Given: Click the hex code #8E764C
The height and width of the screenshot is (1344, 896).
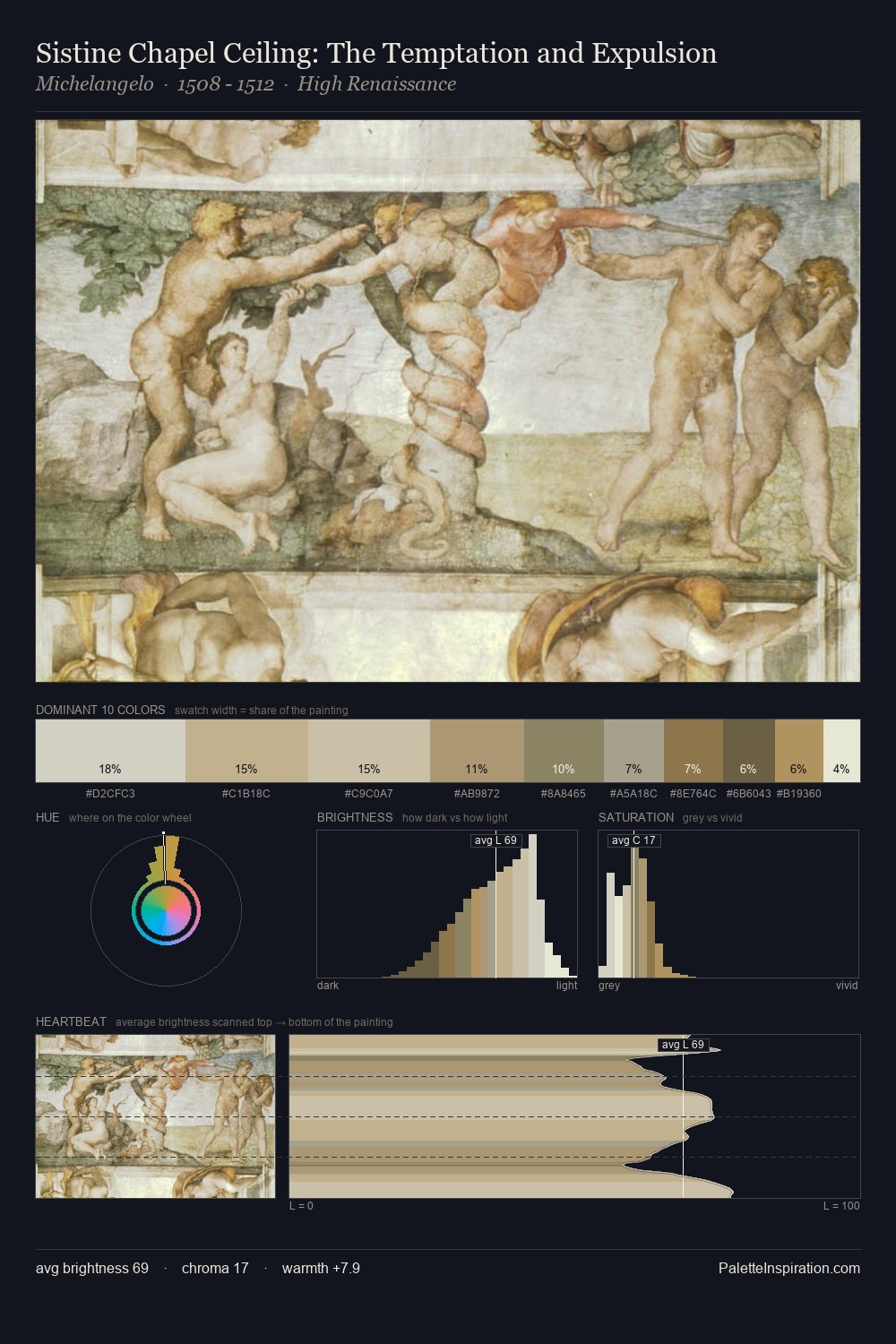Looking at the screenshot, I should tap(694, 794).
